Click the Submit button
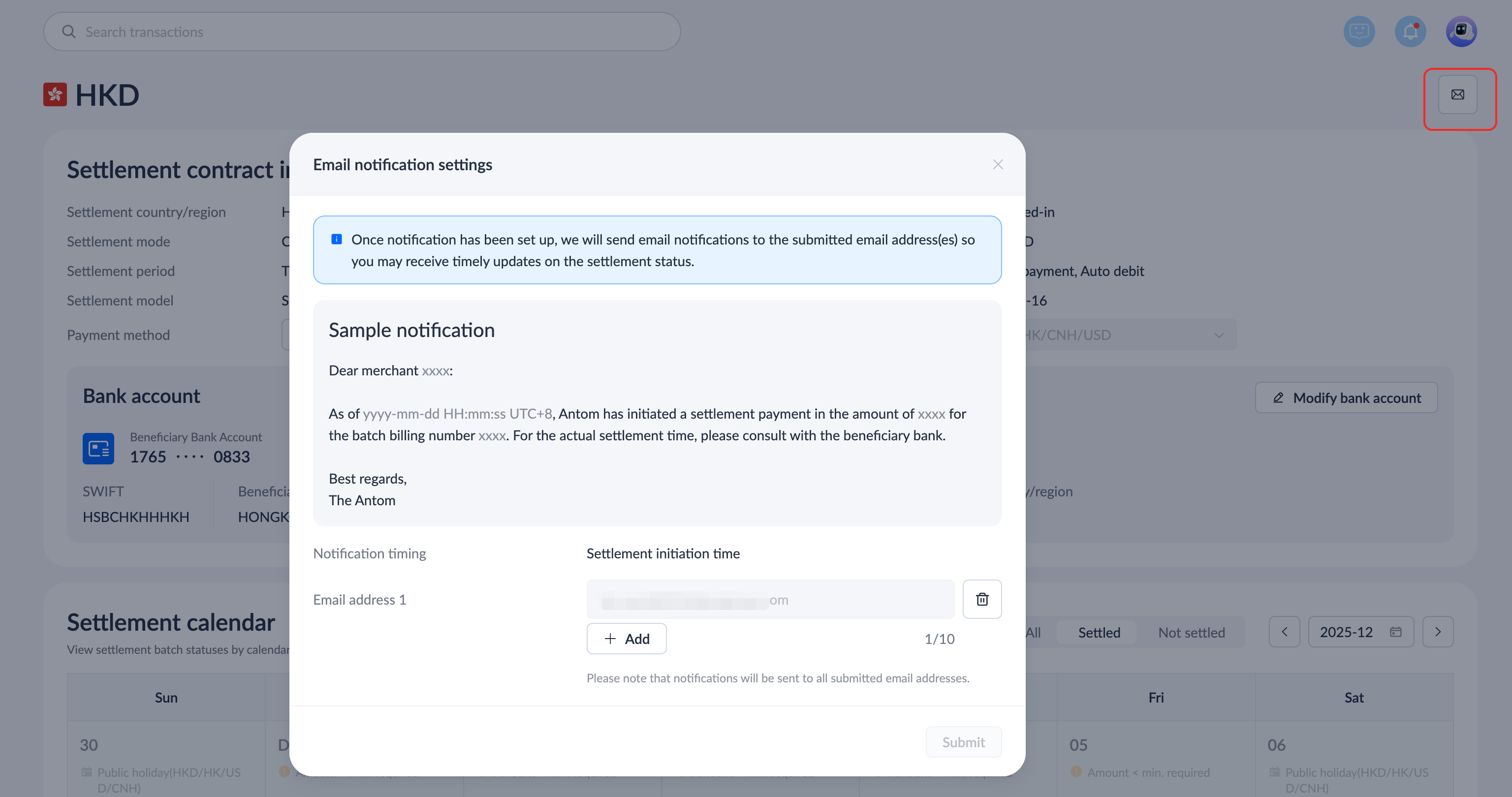1512x797 pixels. (x=963, y=742)
